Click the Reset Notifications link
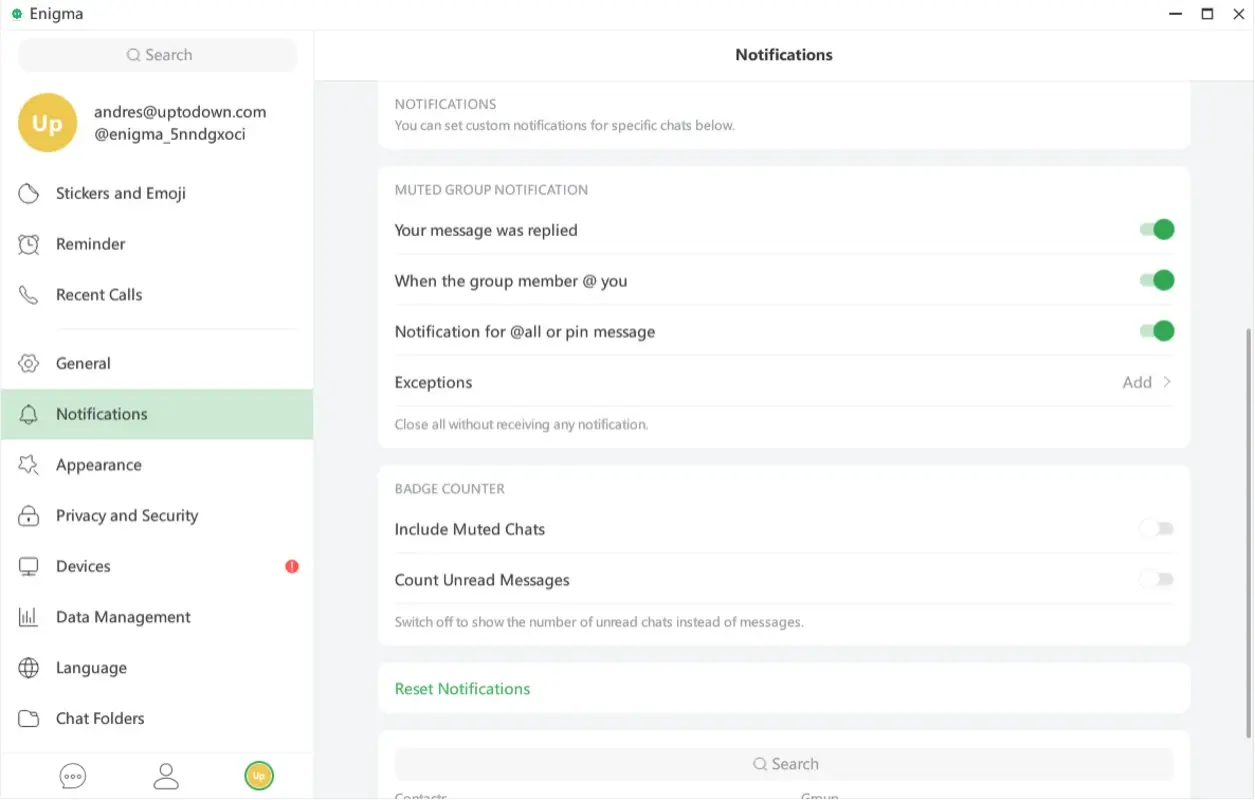This screenshot has width=1255, height=800. [462, 688]
